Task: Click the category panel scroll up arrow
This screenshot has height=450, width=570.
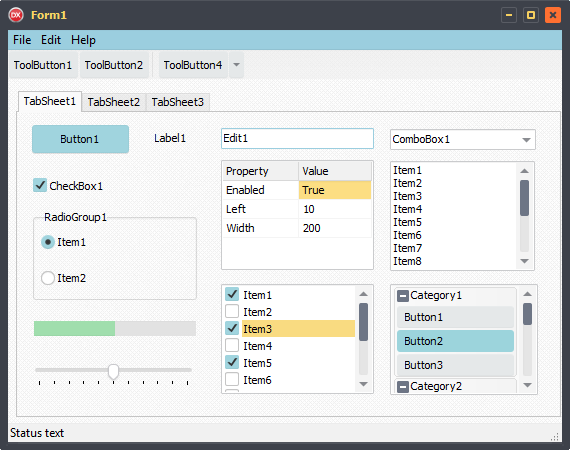Action: tap(527, 294)
